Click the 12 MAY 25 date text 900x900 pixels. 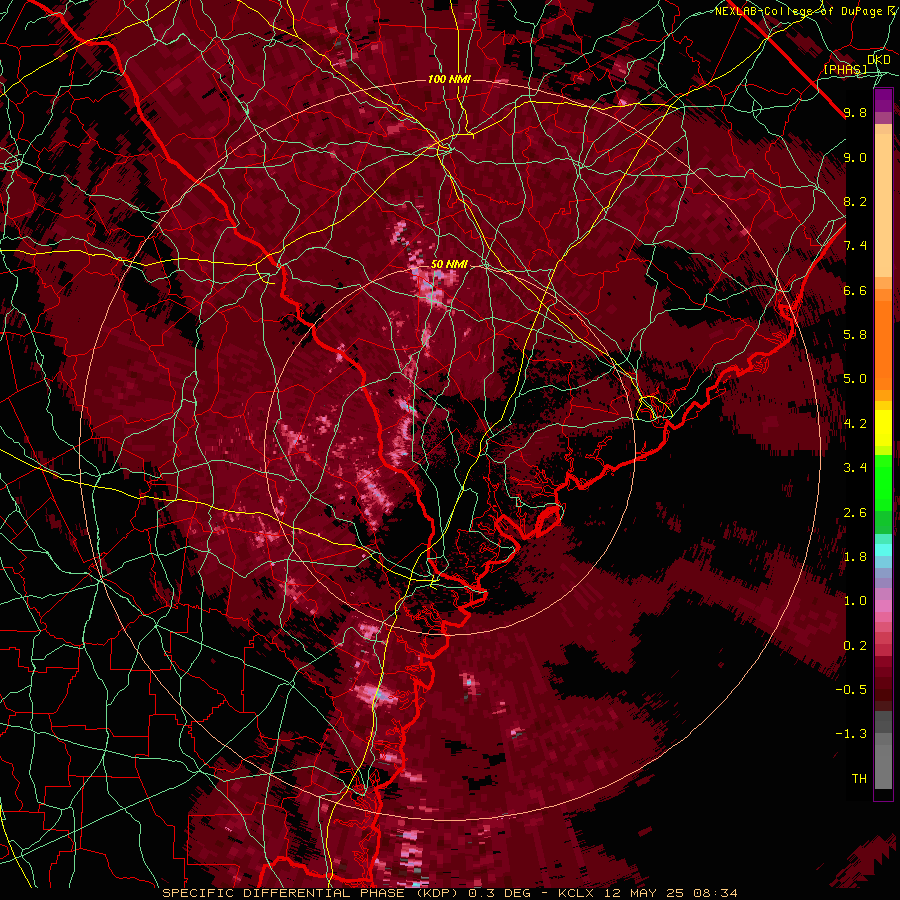click(x=646, y=893)
